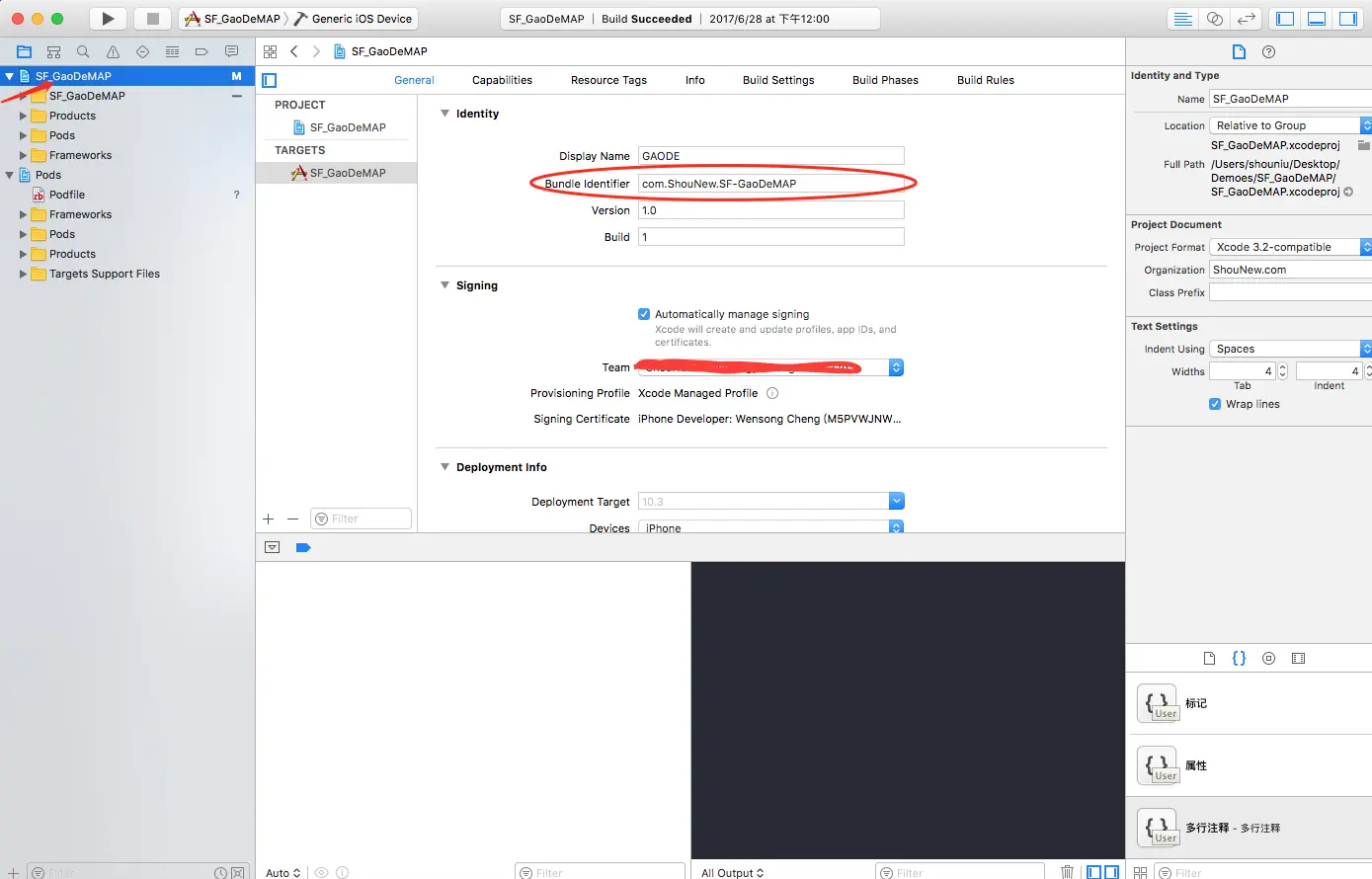This screenshot has height=879, width=1372.
Task: Open related items menu in jump bar
Action: [270, 51]
